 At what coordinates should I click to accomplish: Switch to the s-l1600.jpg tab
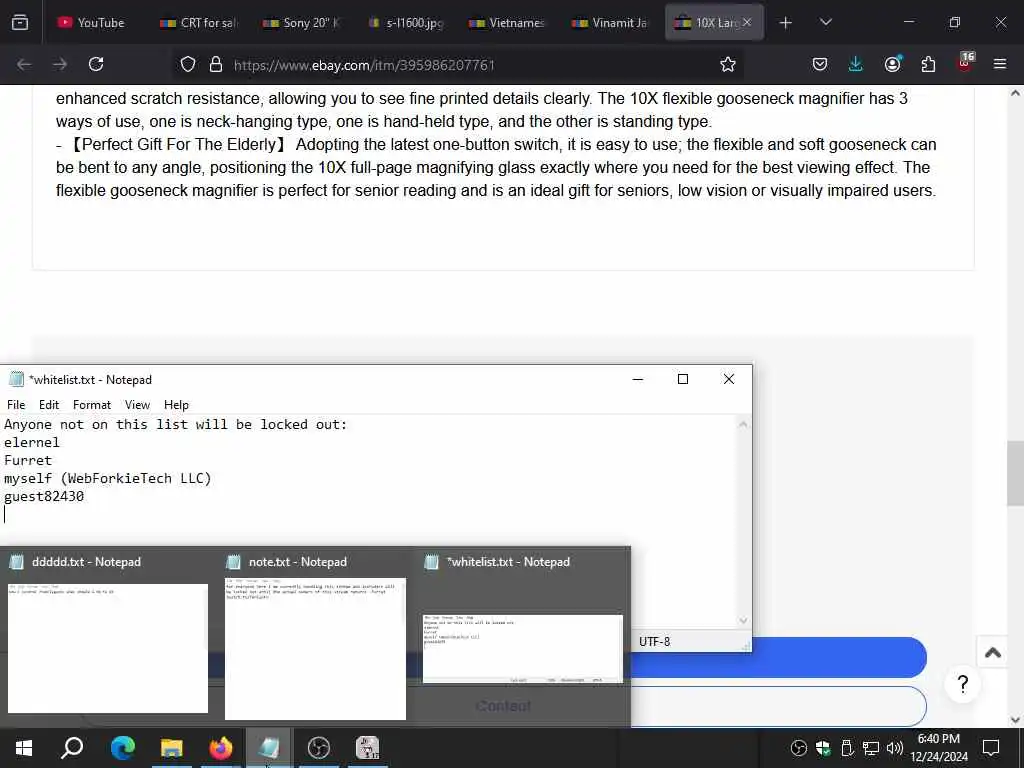click(404, 22)
